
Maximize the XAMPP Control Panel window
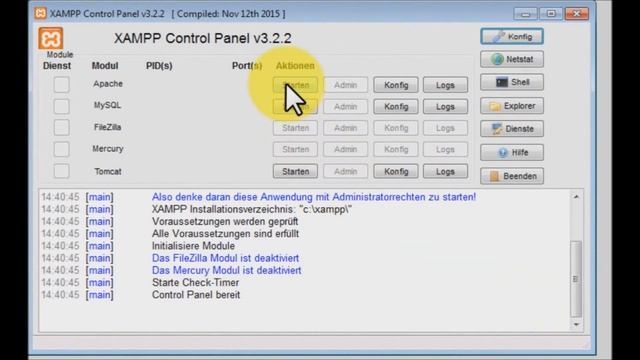coord(551,14)
